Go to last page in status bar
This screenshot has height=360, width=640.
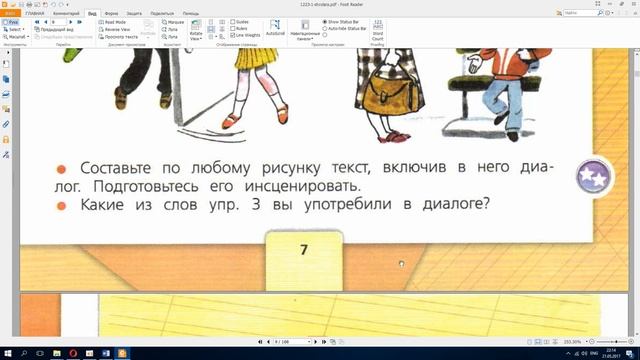tap(324, 342)
